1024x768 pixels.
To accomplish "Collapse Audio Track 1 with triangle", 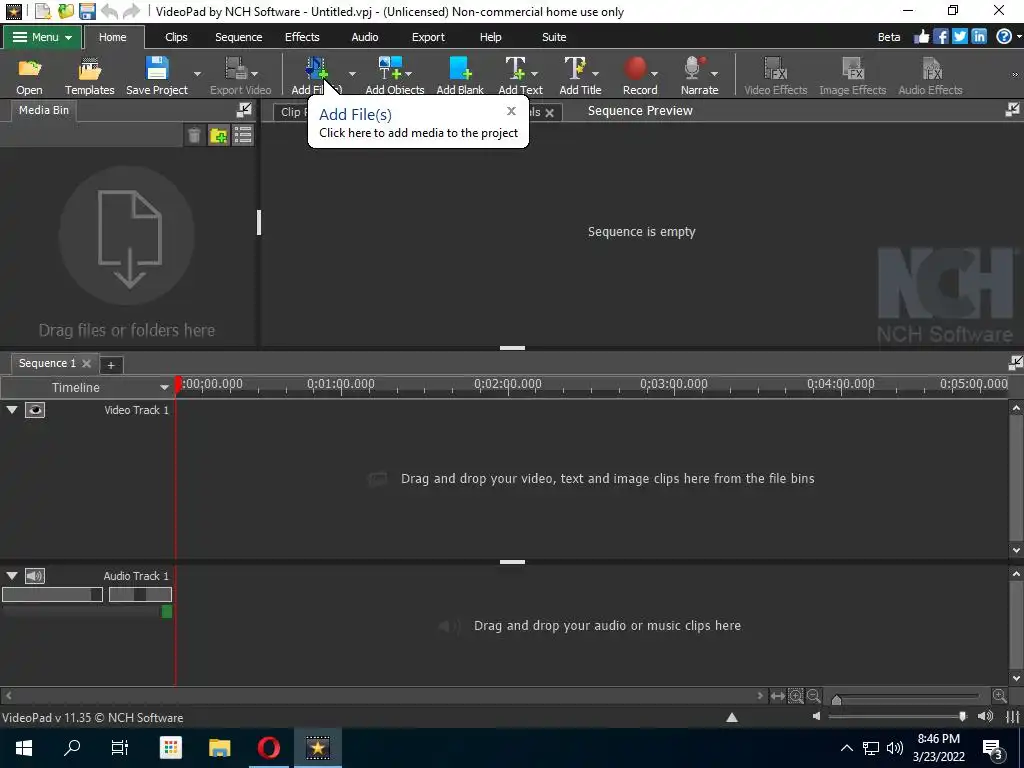I will (12, 576).
